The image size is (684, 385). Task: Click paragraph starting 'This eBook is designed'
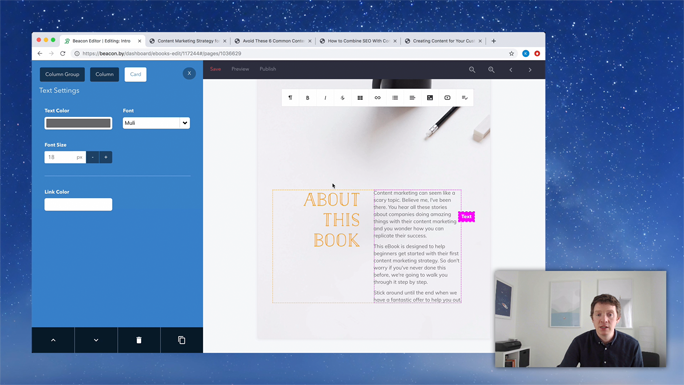tap(417, 264)
